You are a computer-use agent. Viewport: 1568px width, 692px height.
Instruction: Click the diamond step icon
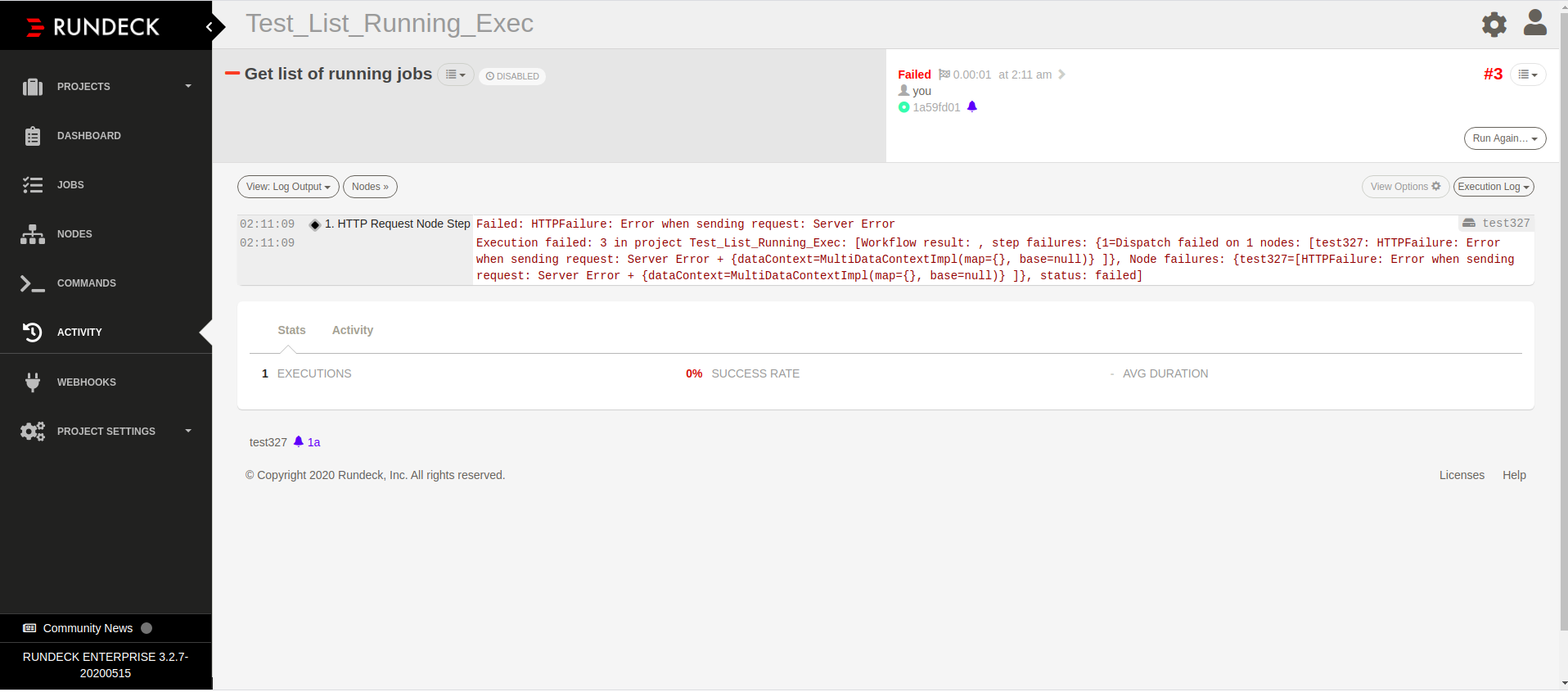click(x=315, y=224)
